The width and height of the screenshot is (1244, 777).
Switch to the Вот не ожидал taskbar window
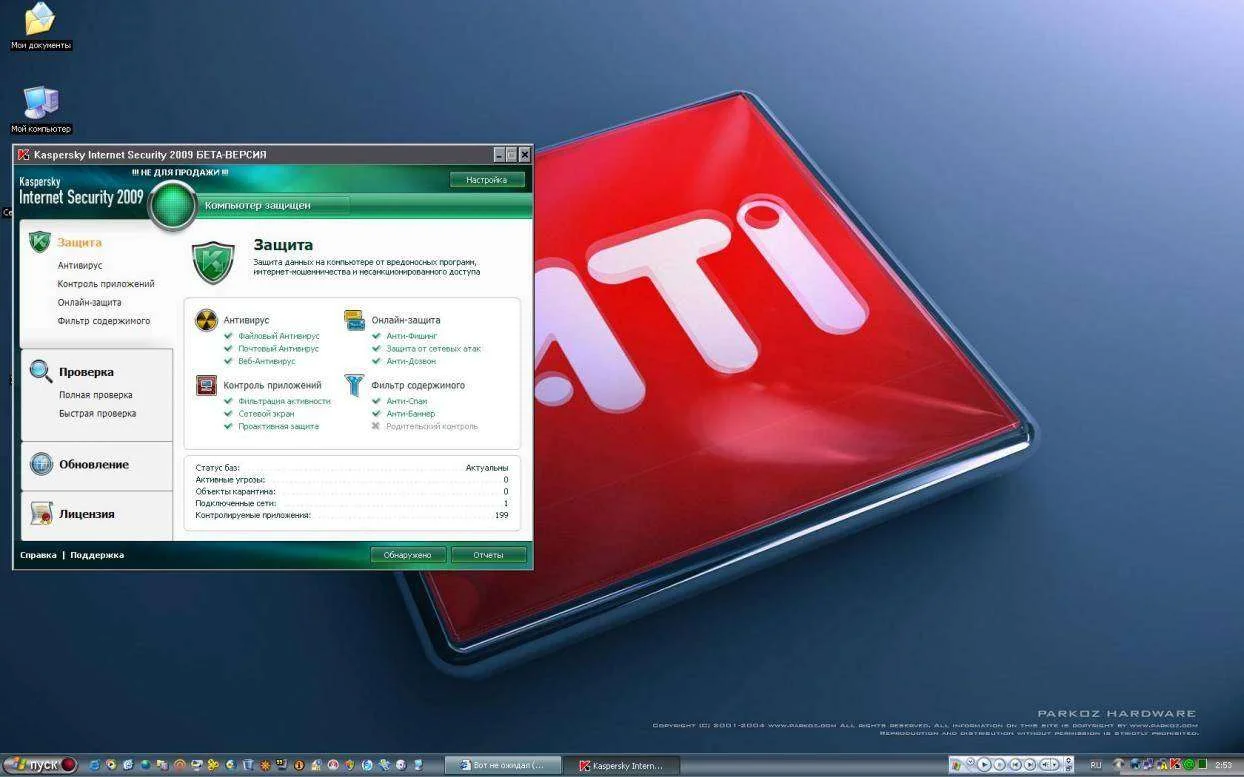pos(502,765)
